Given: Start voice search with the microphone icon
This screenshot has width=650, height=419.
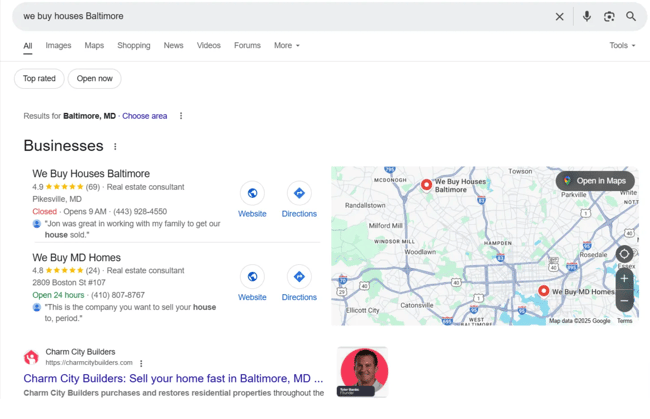Looking at the screenshot, I should tap(587, 17).
